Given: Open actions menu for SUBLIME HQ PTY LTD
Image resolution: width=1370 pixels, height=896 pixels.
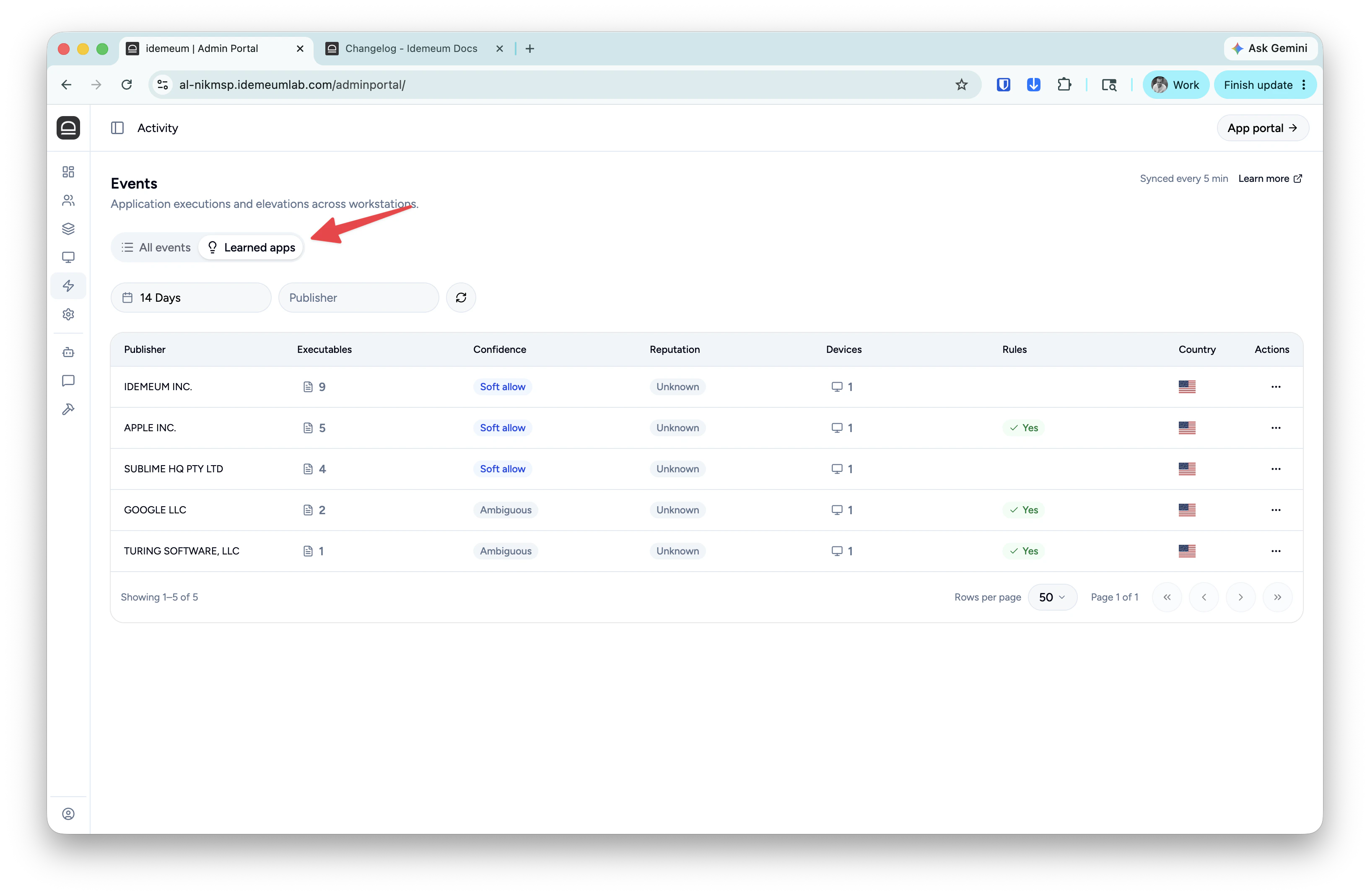Looking at the screenshot, I should click(x=1276, y=469).
